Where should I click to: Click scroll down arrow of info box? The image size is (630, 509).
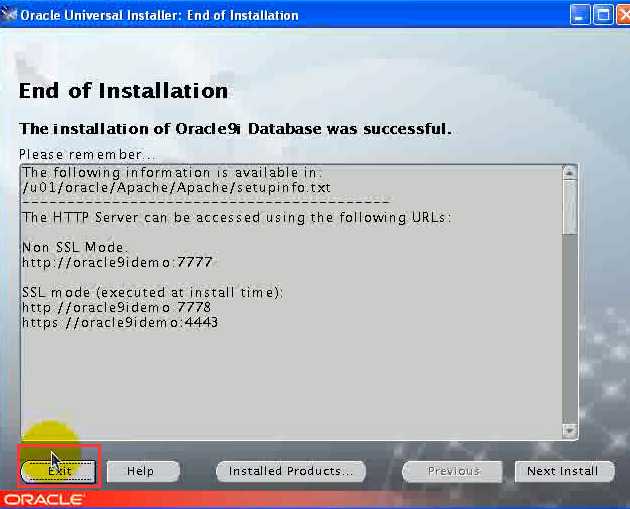[x=569, y=431]
